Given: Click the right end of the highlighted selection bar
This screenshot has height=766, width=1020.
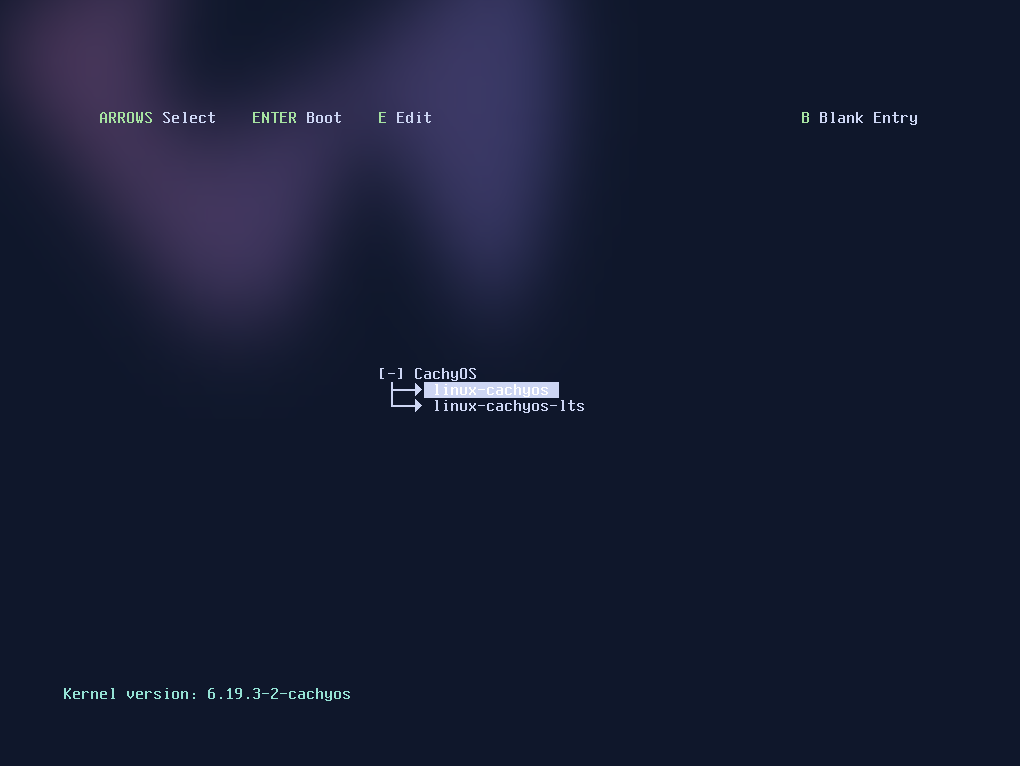Looking at the screenshot, I should 554,390.
